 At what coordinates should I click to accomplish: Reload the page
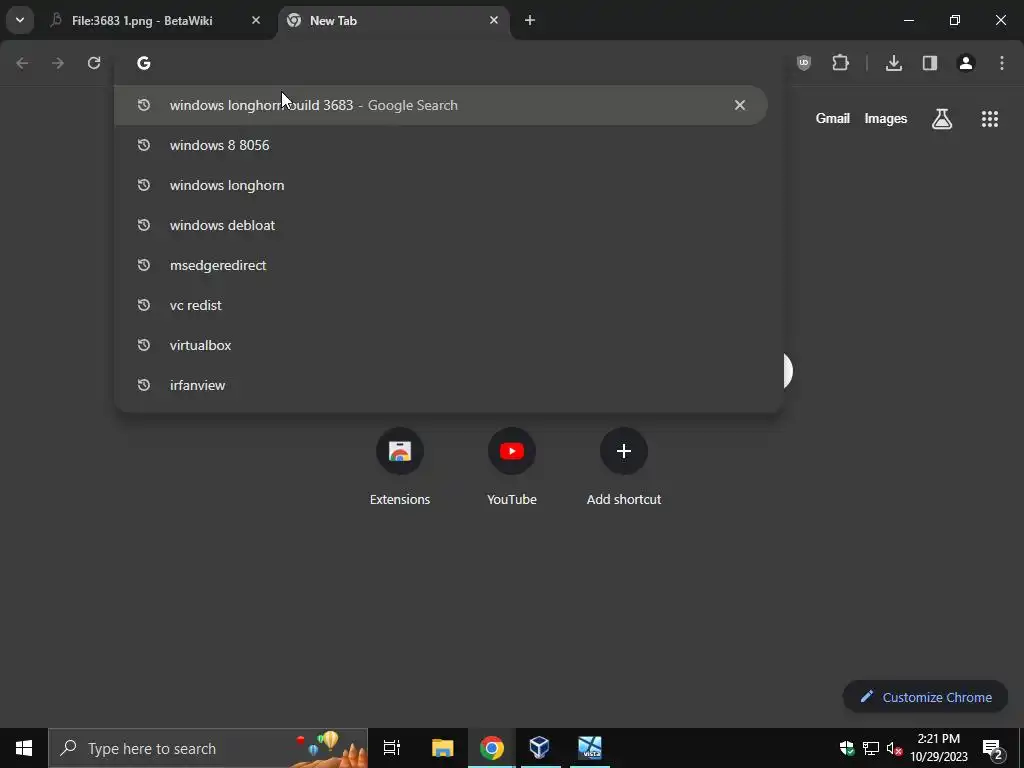click(x=94, y=63)
